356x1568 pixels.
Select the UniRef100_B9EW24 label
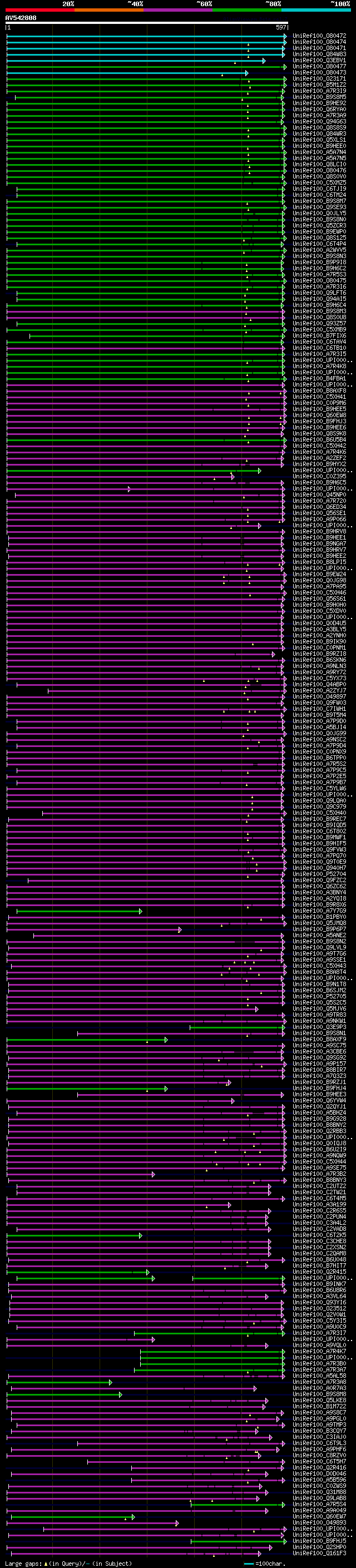coord(319,574)
